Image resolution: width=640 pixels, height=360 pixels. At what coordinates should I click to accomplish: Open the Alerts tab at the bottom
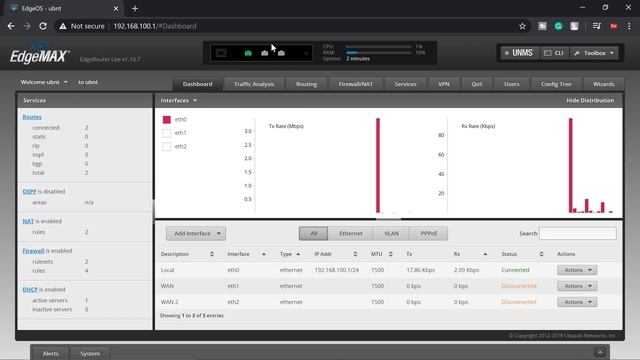(x=51, y=353)
